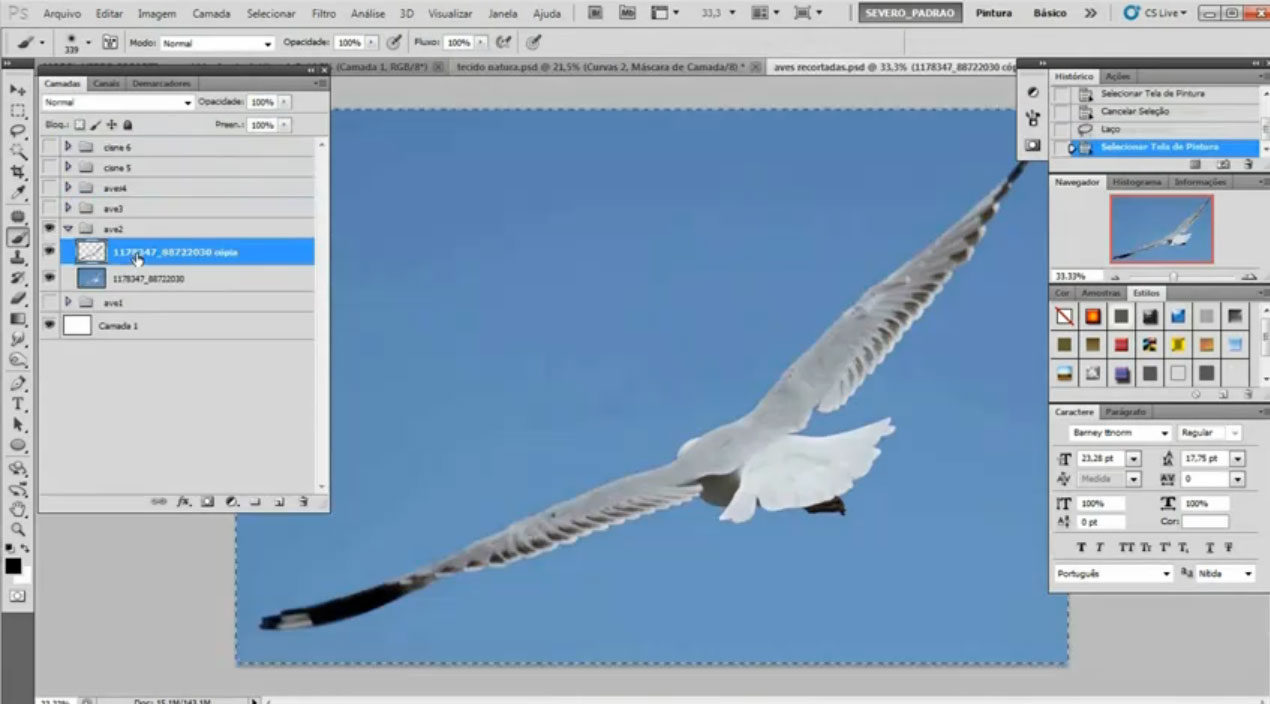Click the trash icon in Camadas panel
This screenshot has width=1270, height=704.
pos(303,501)
